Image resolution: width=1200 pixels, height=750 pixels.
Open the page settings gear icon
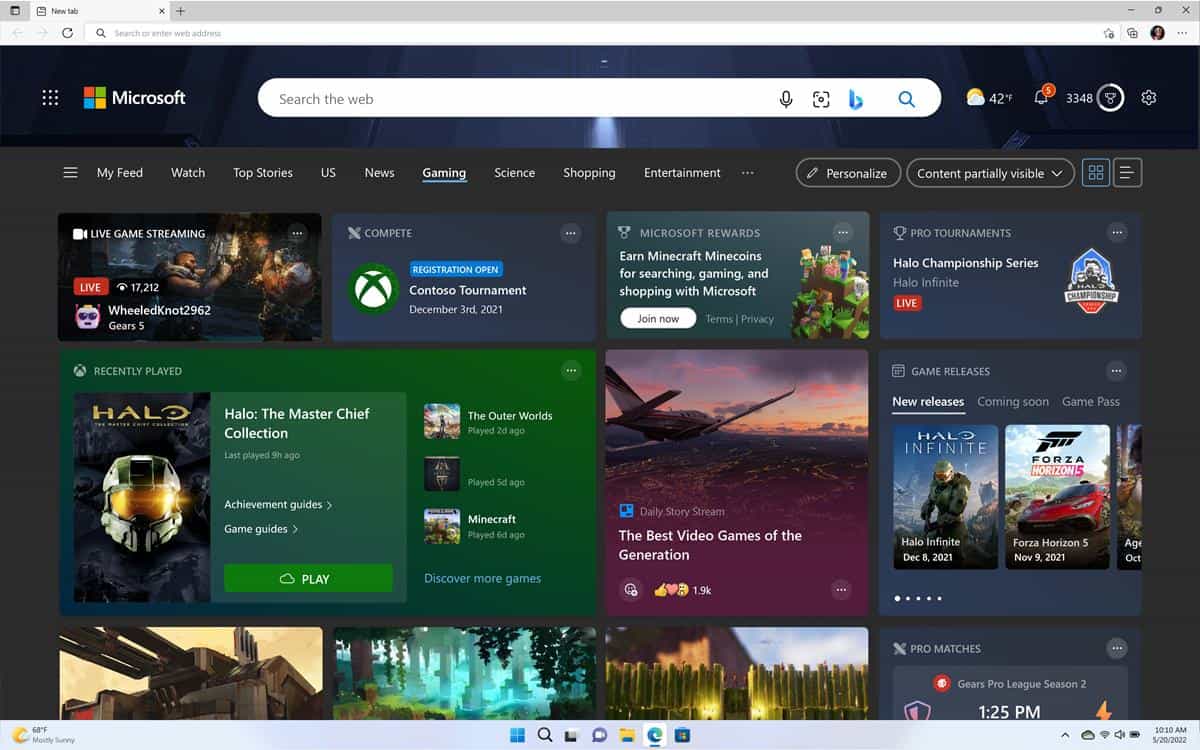click(x=1148, y=97)
